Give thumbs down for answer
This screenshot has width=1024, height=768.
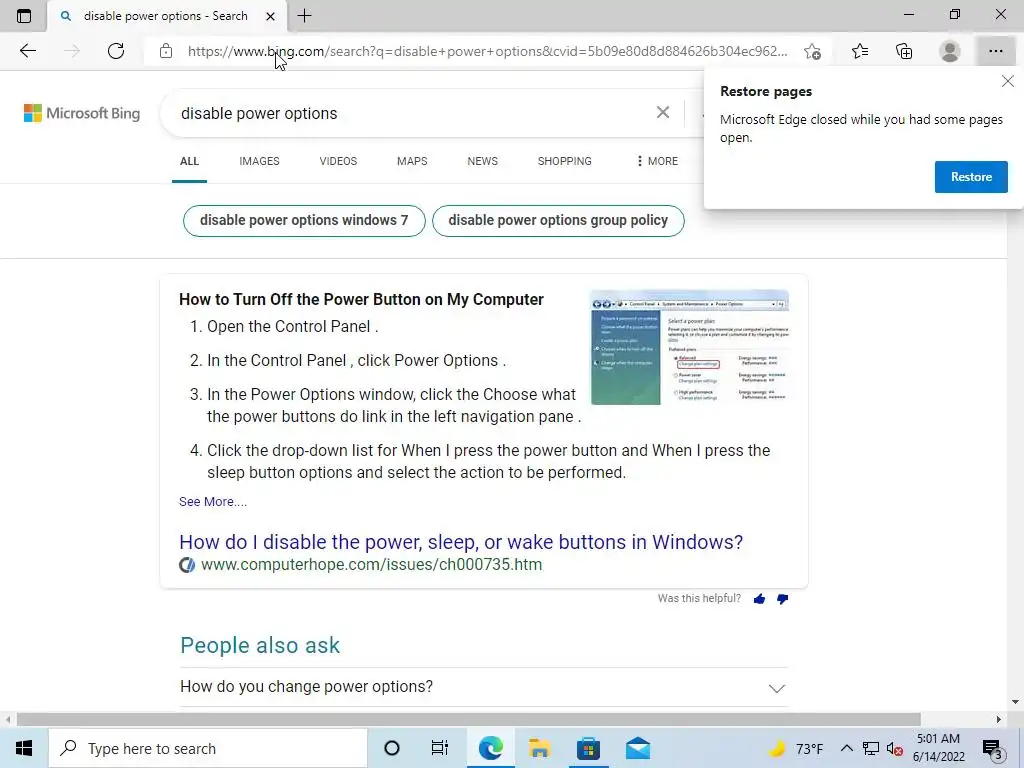(x=782, y=599)
